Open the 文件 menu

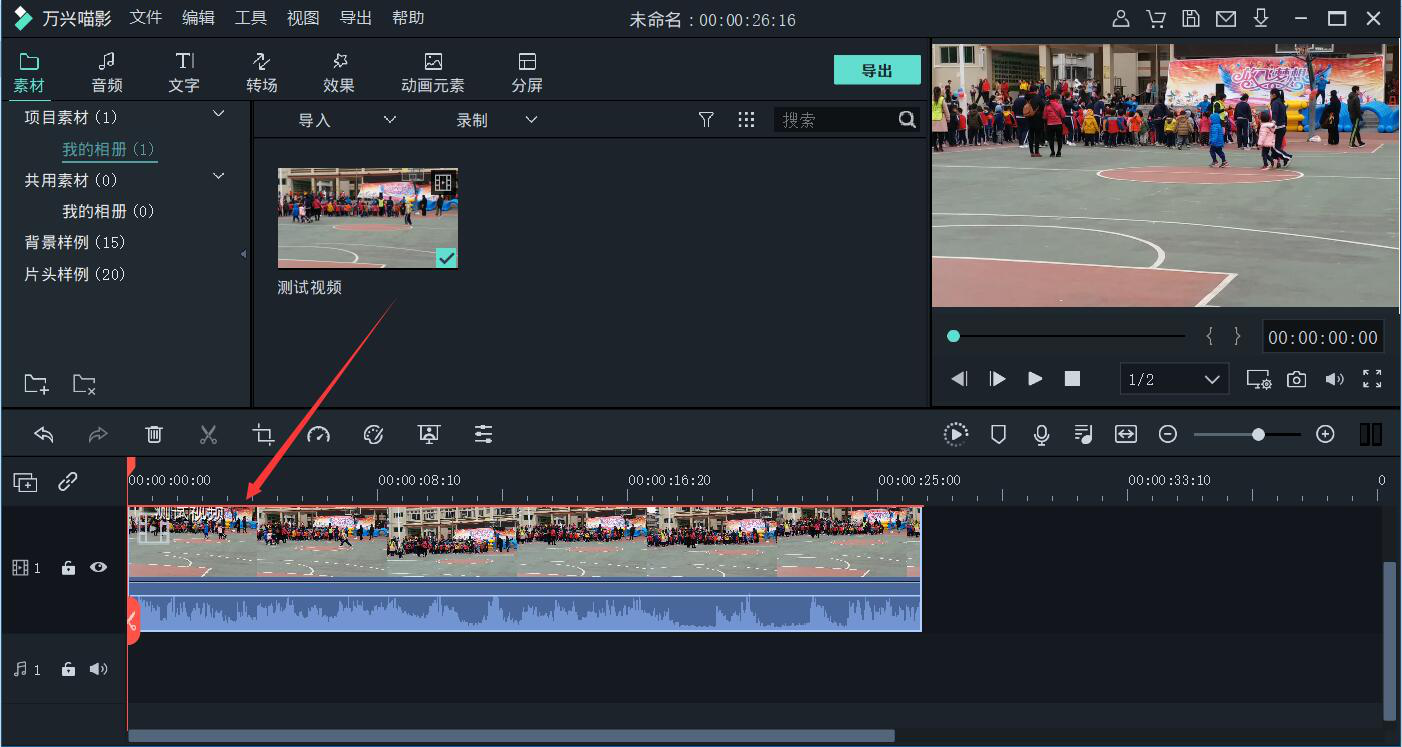click(x=146, y=18)
